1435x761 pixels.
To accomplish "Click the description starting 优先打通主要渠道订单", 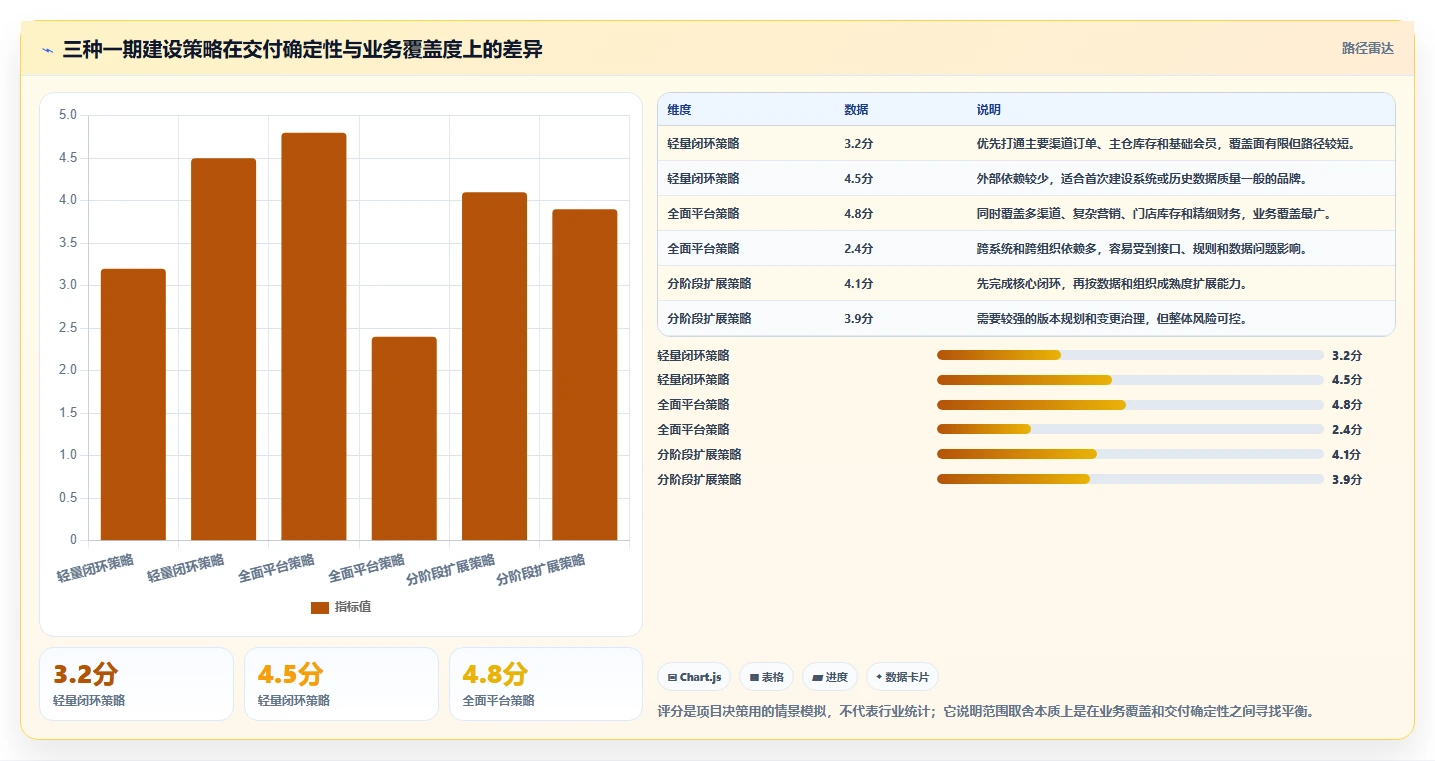I will (1165, 144).
